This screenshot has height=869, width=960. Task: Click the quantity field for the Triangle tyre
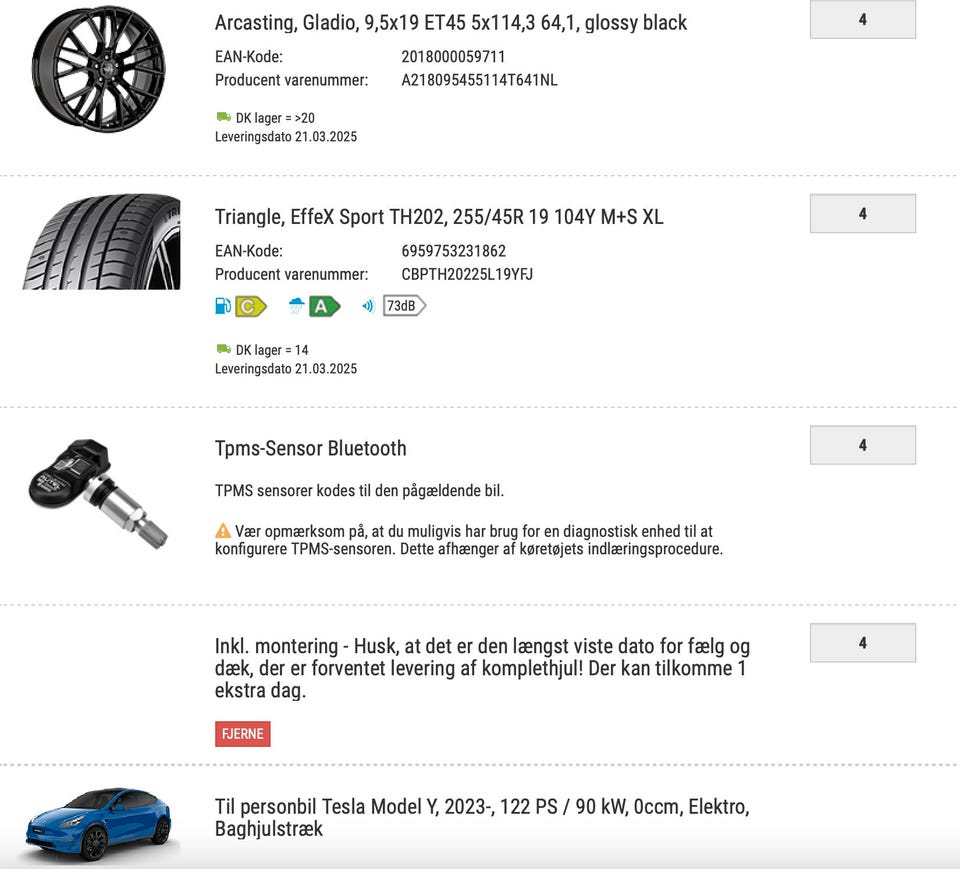tap(862, 213)
